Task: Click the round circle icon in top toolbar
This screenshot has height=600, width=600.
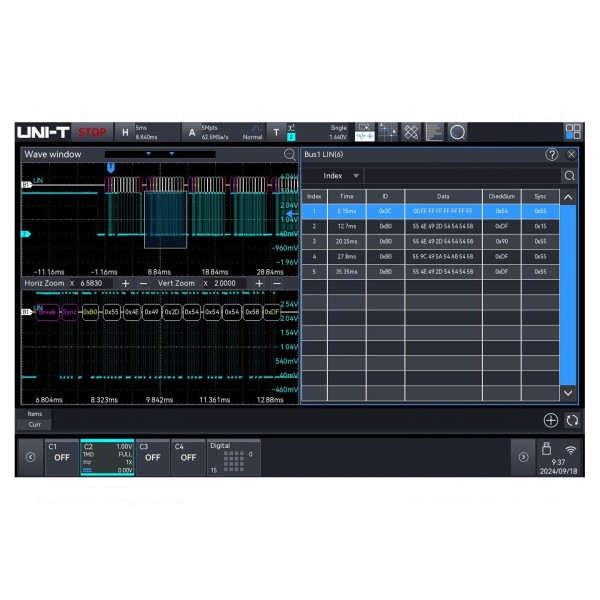Action: [x=457, y=131]
